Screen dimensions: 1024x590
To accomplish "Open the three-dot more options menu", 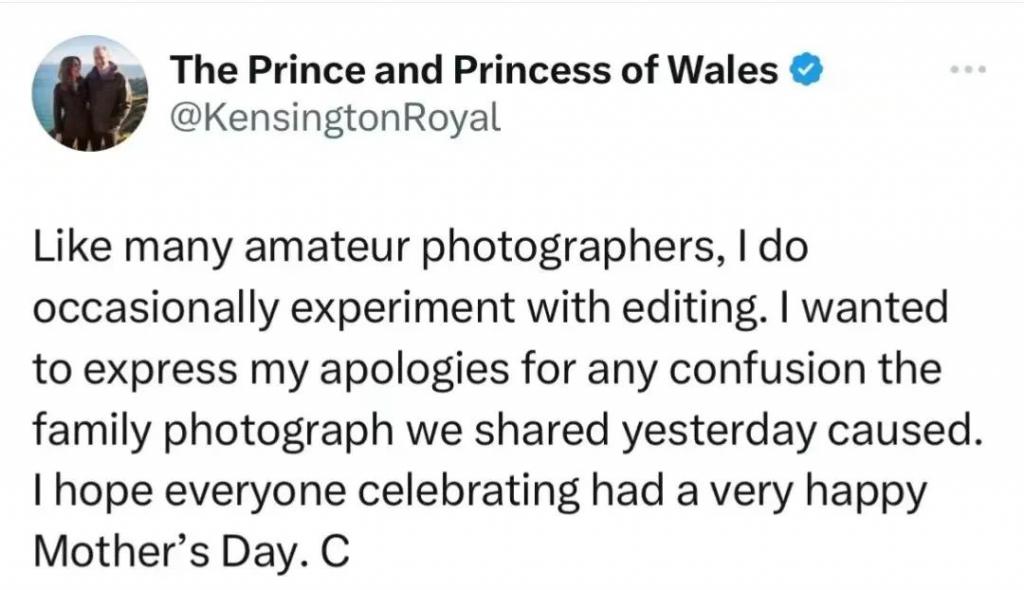I will 968,71.
